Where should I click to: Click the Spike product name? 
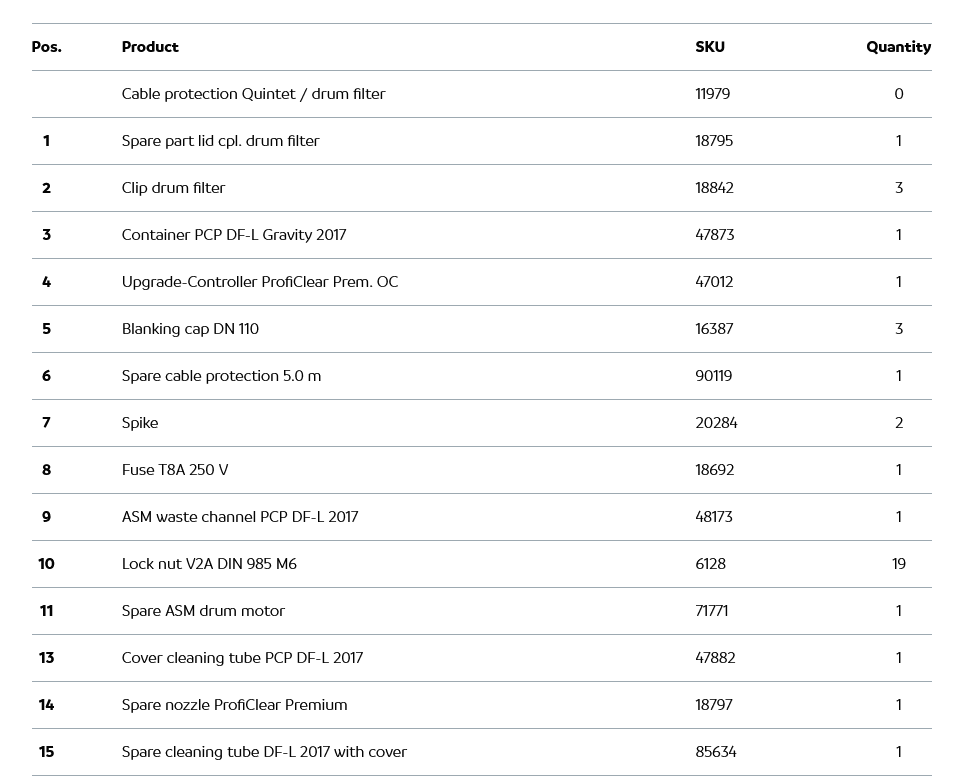point(140,423)
